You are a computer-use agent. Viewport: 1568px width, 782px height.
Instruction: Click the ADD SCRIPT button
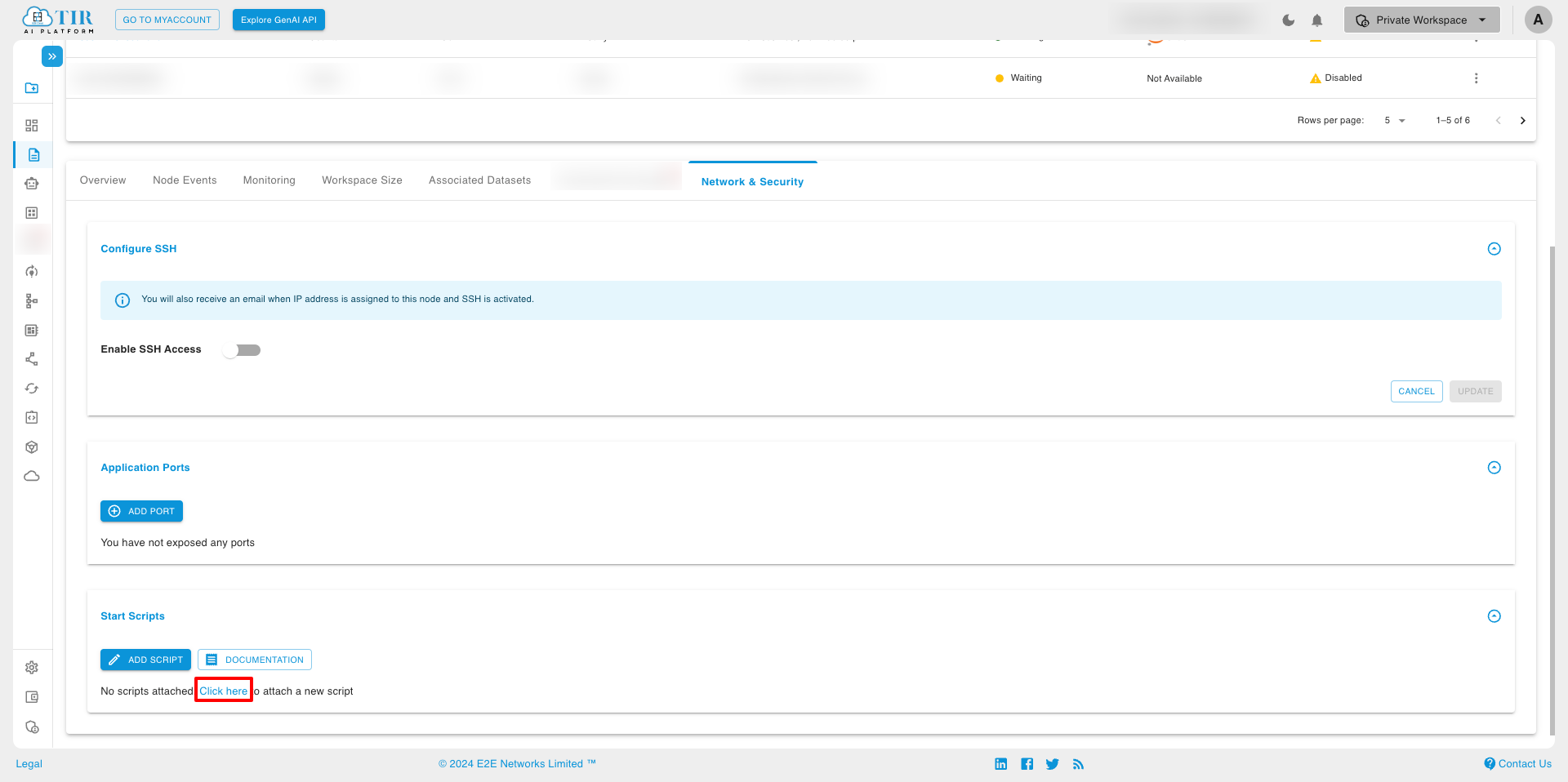pos(145,660)
